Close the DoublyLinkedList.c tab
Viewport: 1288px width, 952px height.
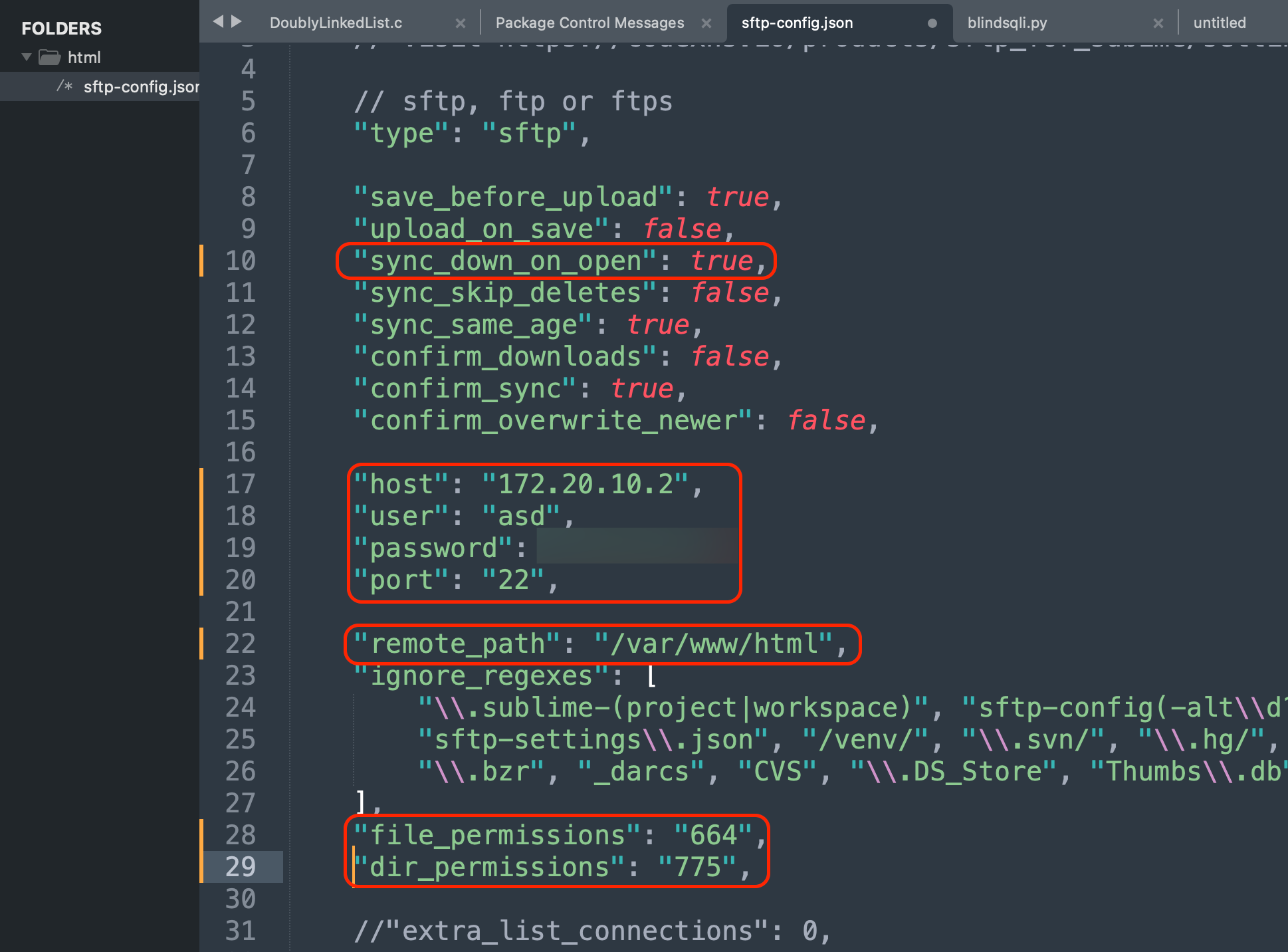(460, 23)
